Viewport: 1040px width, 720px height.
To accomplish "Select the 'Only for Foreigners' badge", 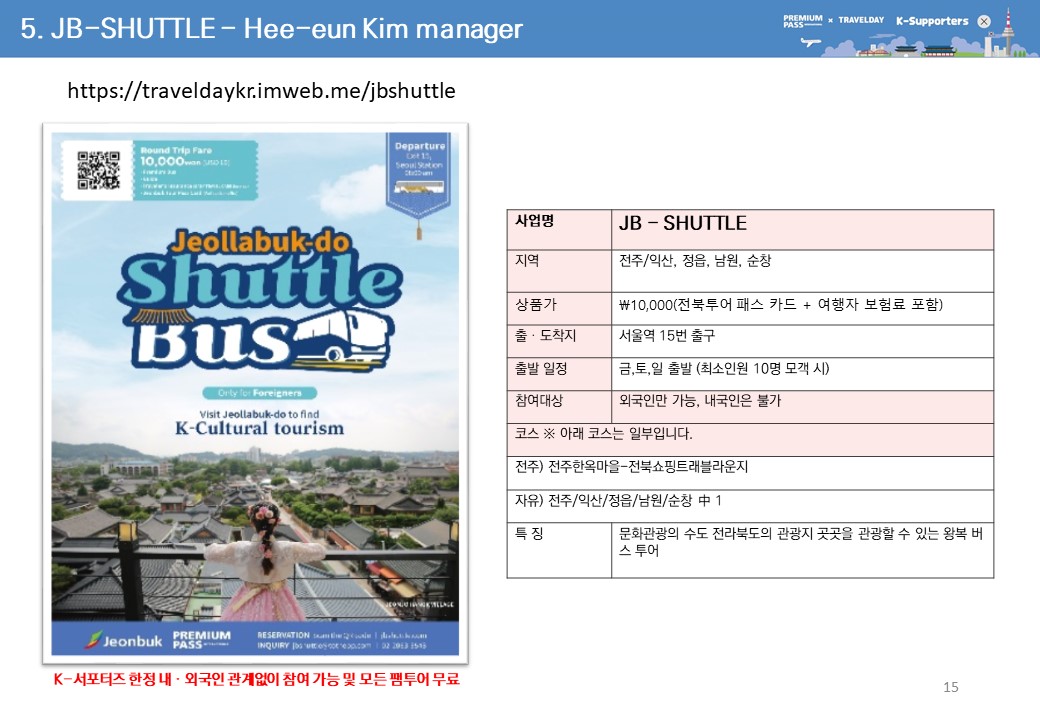I will (259, 392).
